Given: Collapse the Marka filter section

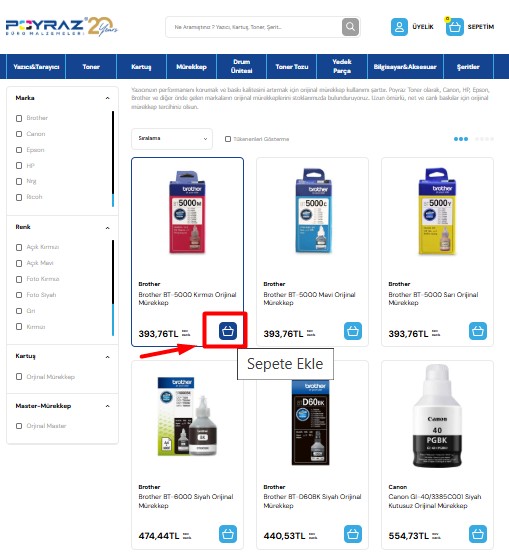Looking at the screenshot, I should click(107, 98).
